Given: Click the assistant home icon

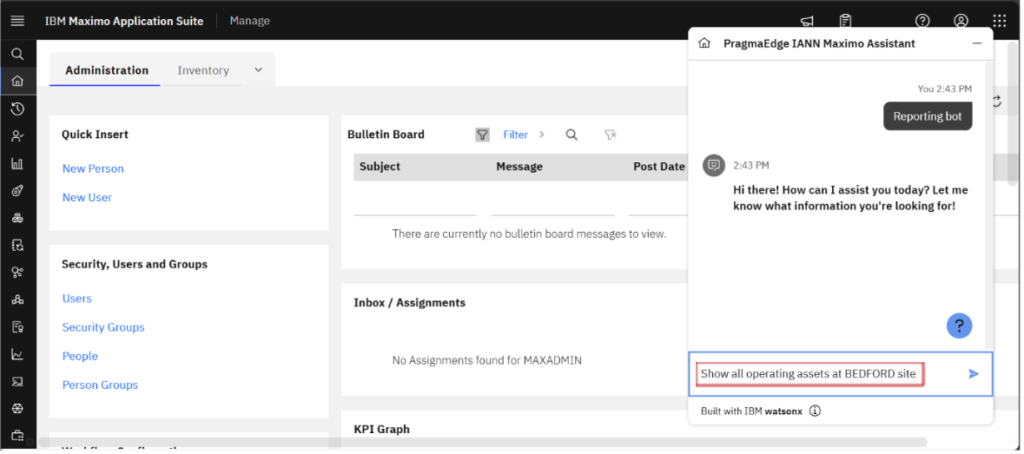Looking at the screenshot, I should pyautogui.click(x=705, y=44).
